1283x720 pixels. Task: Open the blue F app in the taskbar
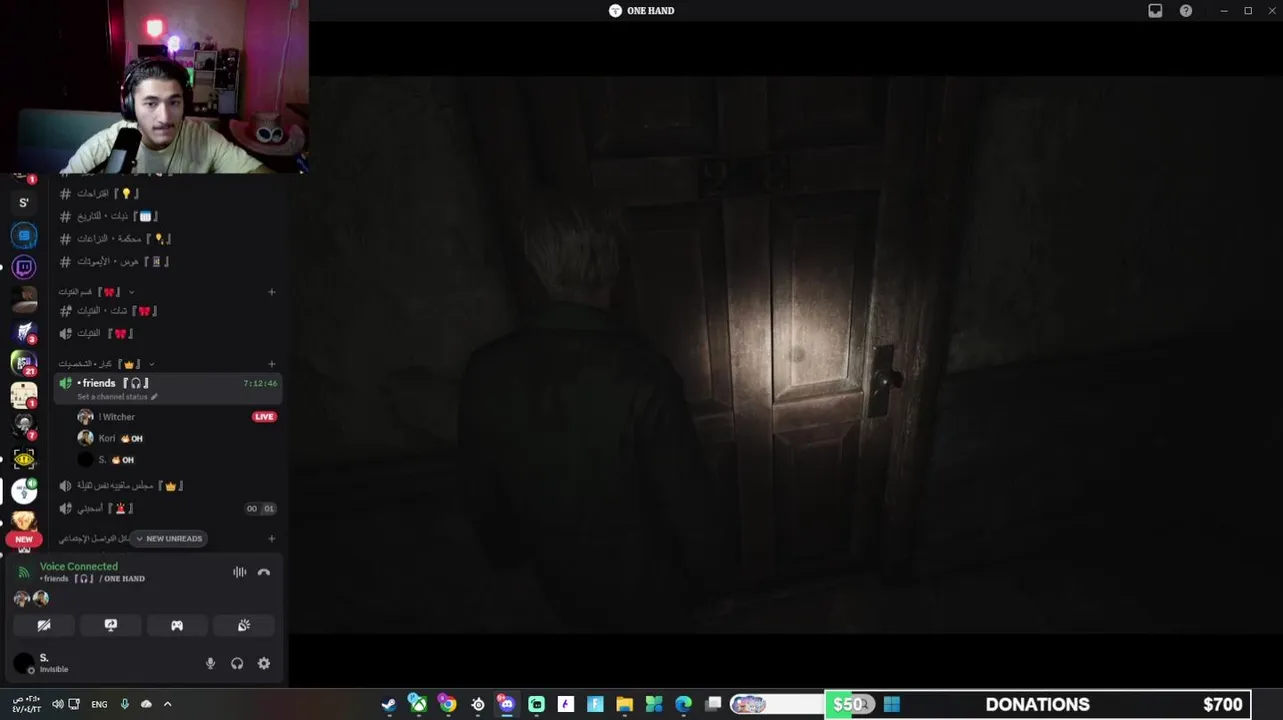(595, 704)
